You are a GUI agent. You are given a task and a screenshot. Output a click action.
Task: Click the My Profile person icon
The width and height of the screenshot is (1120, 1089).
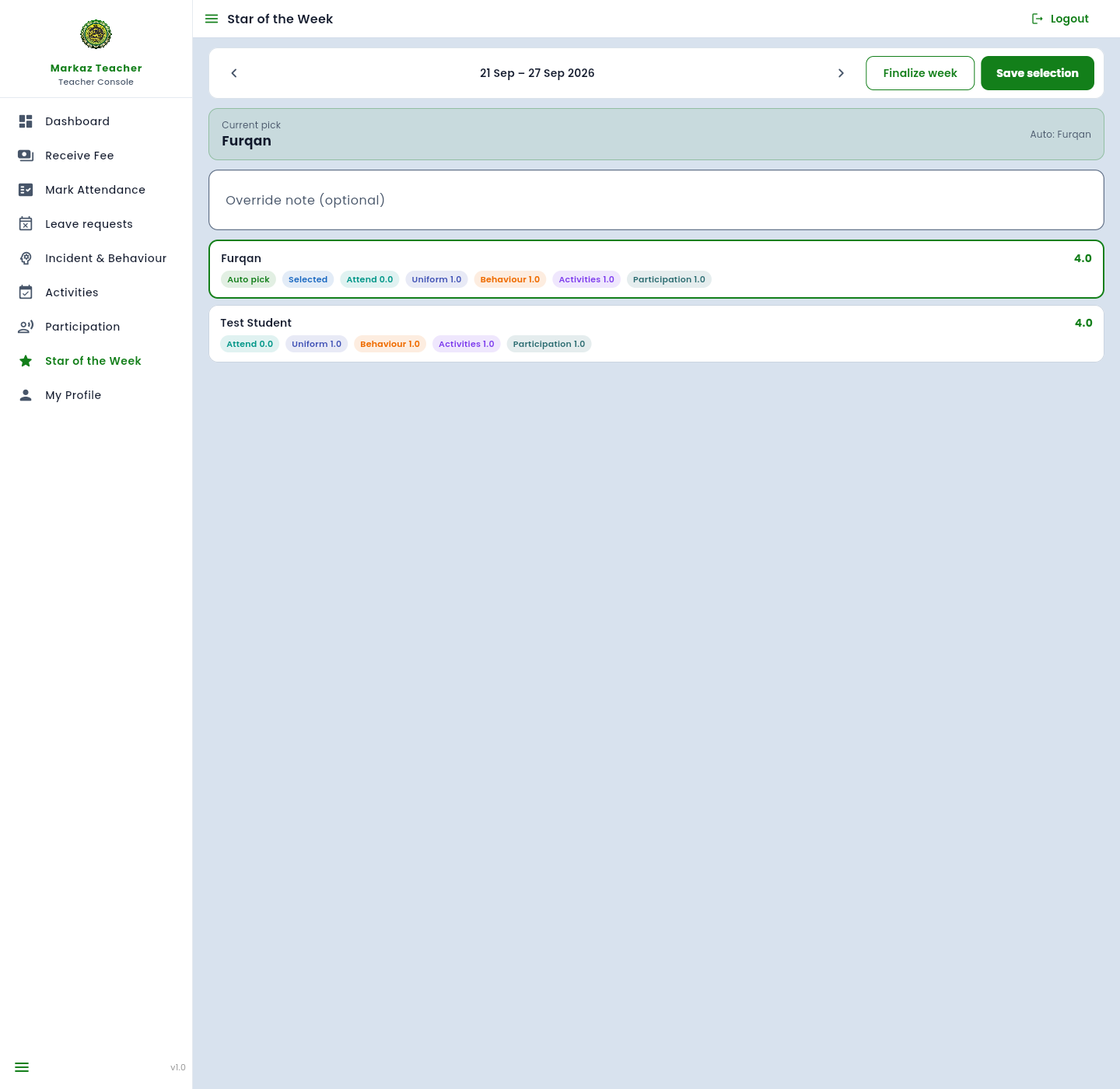click(x=26, y=395)
